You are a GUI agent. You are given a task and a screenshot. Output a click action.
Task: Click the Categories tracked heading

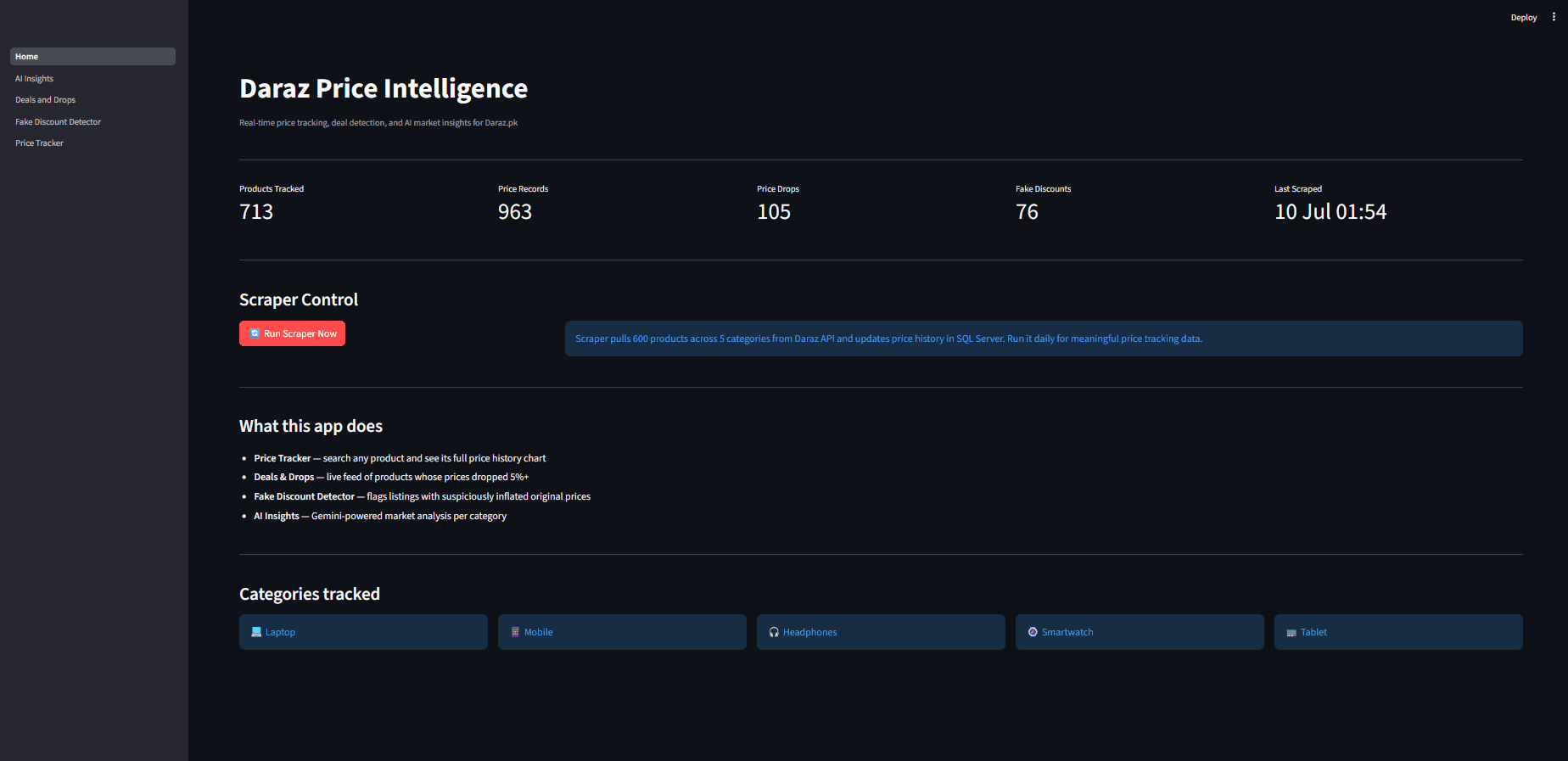(x=310, y=594)
